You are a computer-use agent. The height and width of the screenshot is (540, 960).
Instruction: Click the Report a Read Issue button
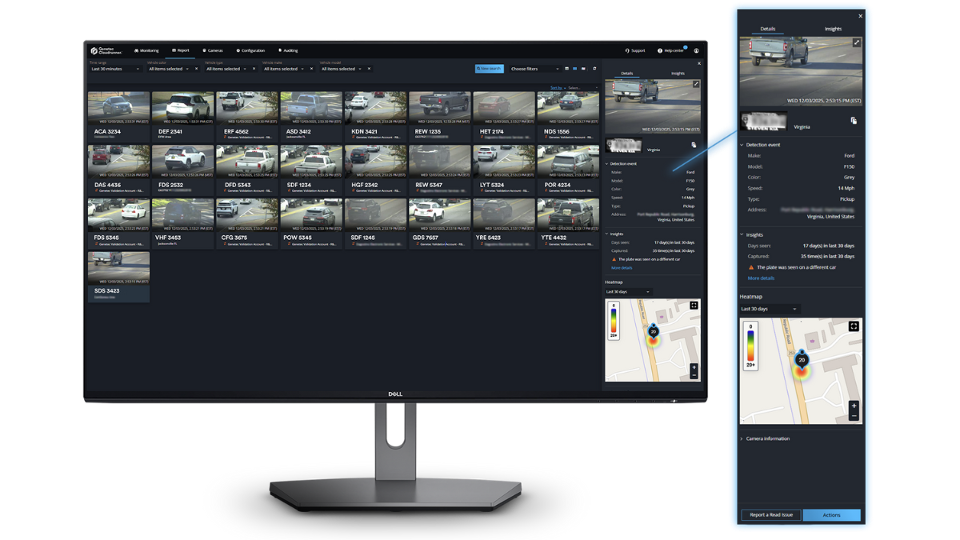(770, 515)
